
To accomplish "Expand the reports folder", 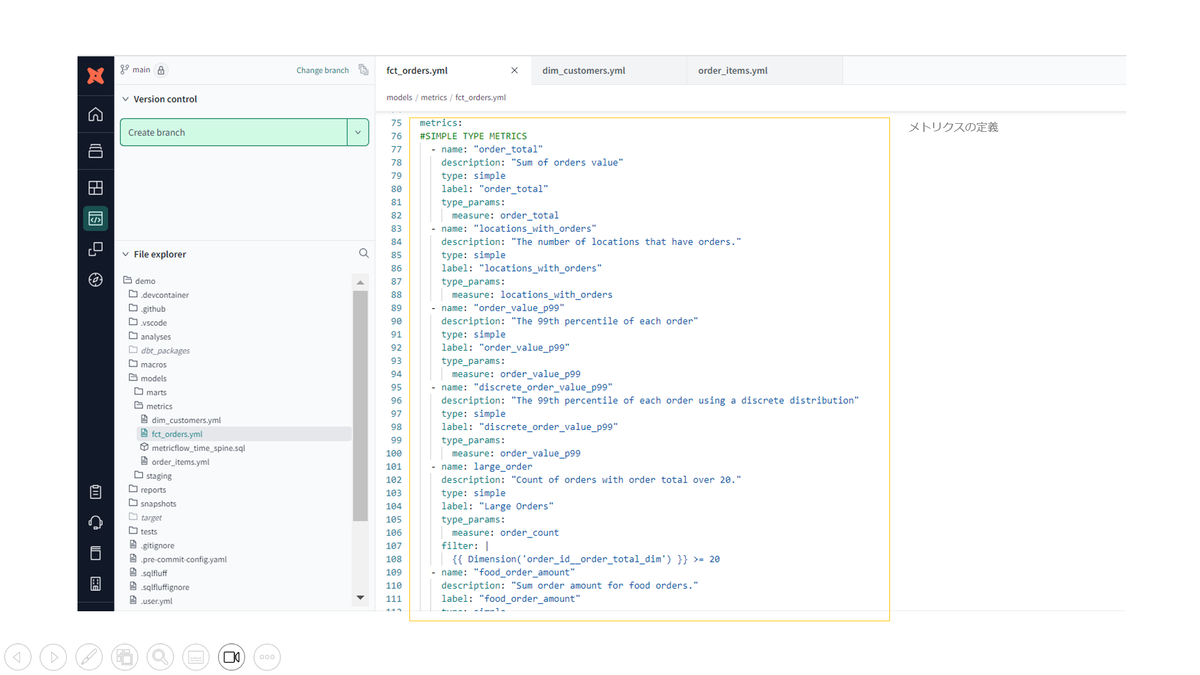I will pyautogui.click(x=147, y=490).
